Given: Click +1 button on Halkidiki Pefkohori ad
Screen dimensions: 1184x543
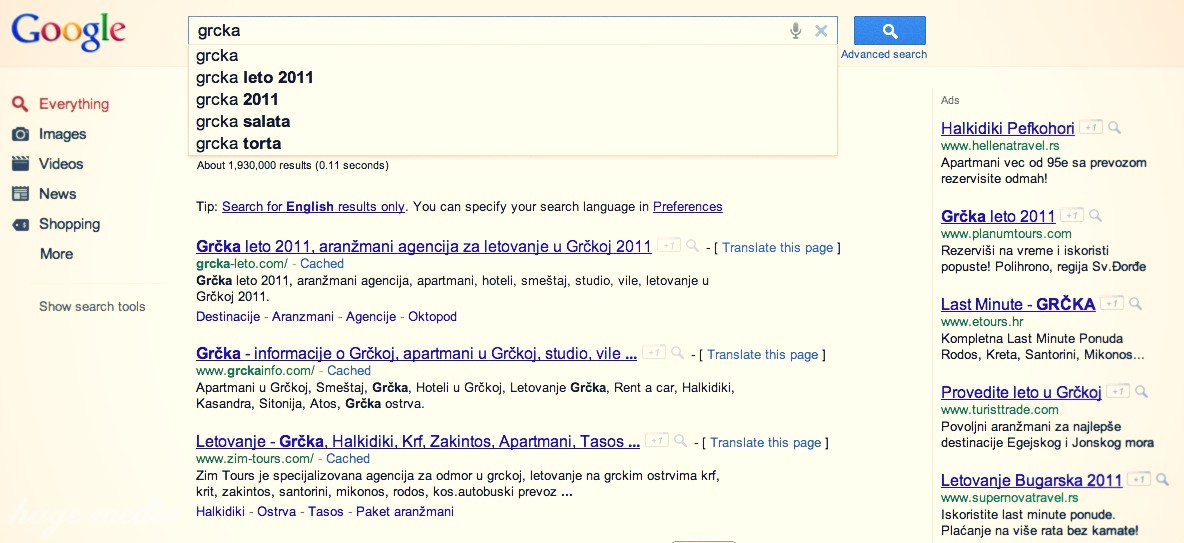Looking at the screenshot, I should pos(1090,127).
